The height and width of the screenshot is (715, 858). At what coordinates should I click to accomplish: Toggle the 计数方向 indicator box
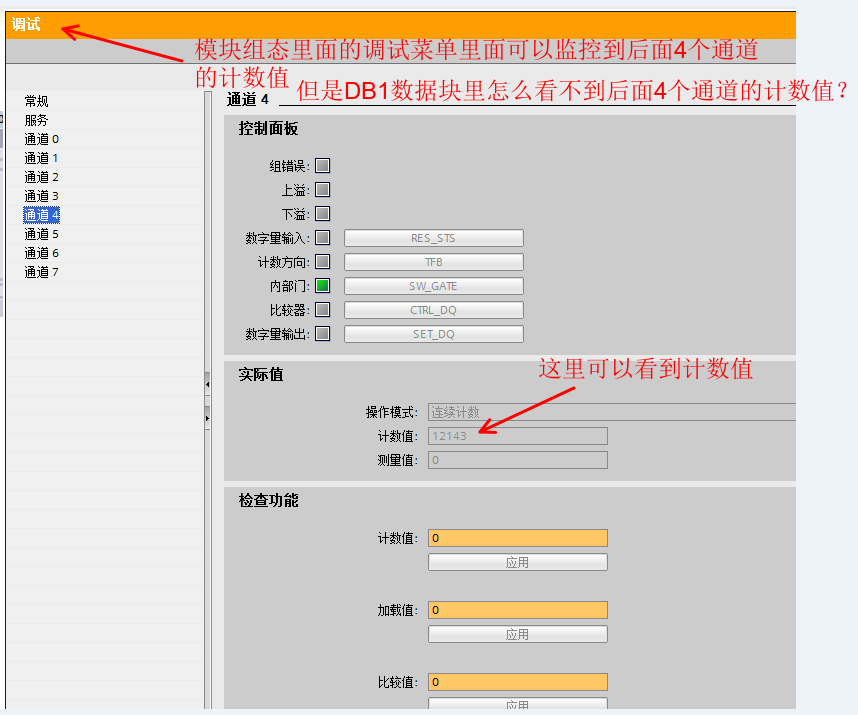[322, 262]
